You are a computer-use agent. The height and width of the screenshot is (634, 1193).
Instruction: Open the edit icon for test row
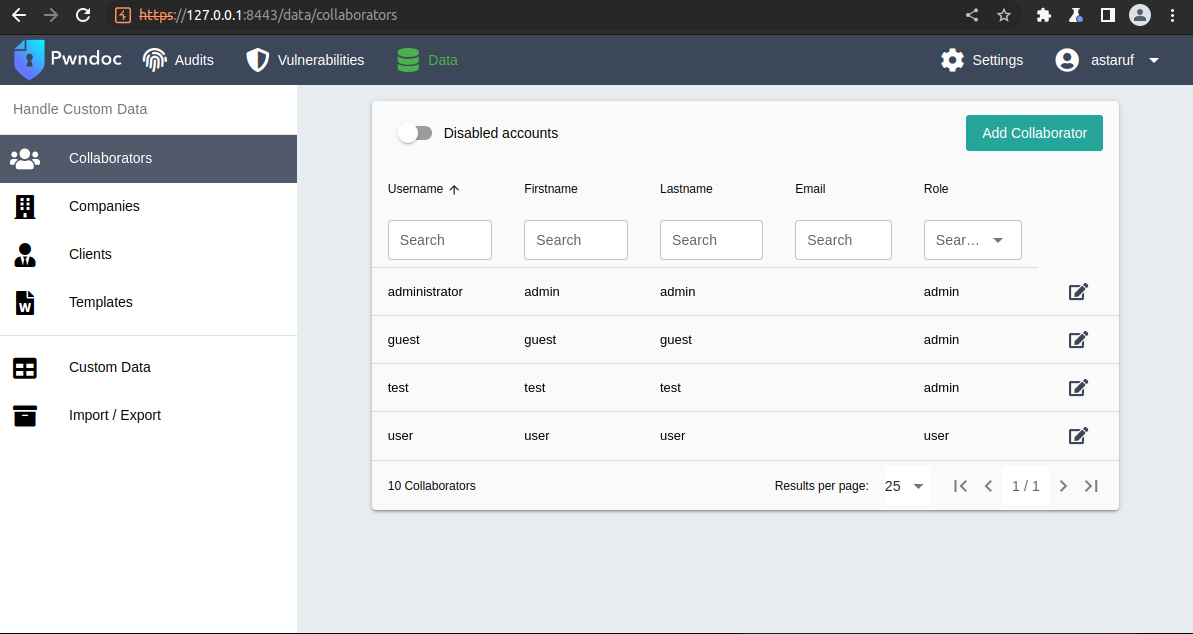[1078, 388]
